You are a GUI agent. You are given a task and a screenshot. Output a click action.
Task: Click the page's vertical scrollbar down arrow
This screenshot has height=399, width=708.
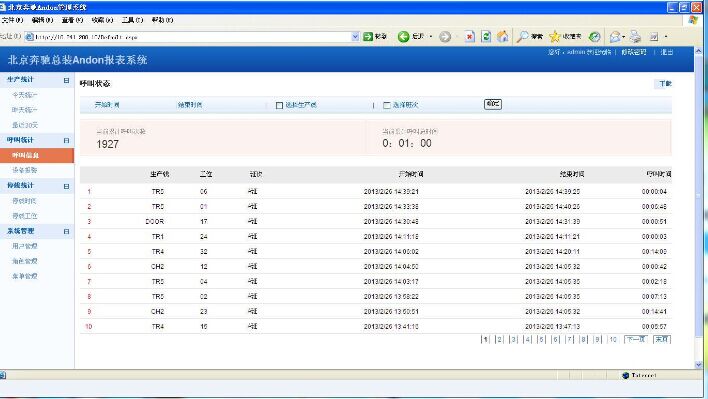699,364
